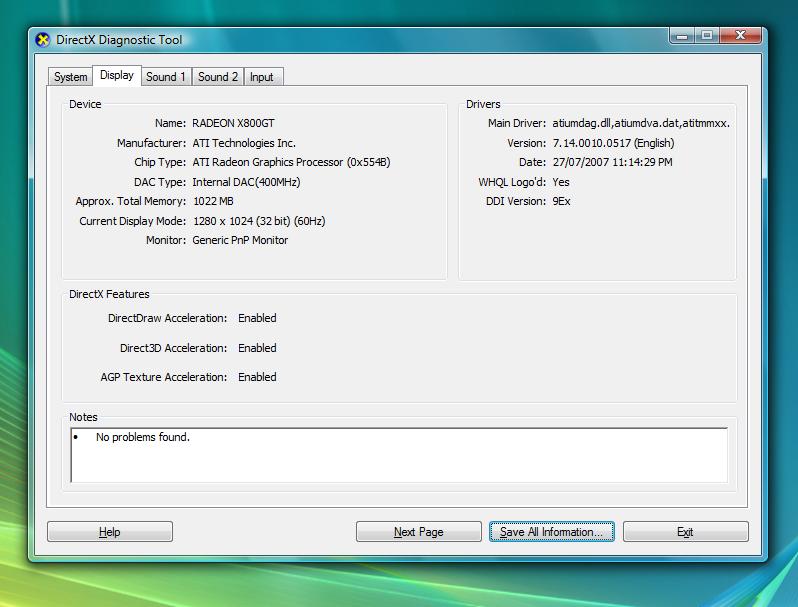This screenshot has height=607, width=798.
Task: Select the Display tab
Action: click(117, 75)
